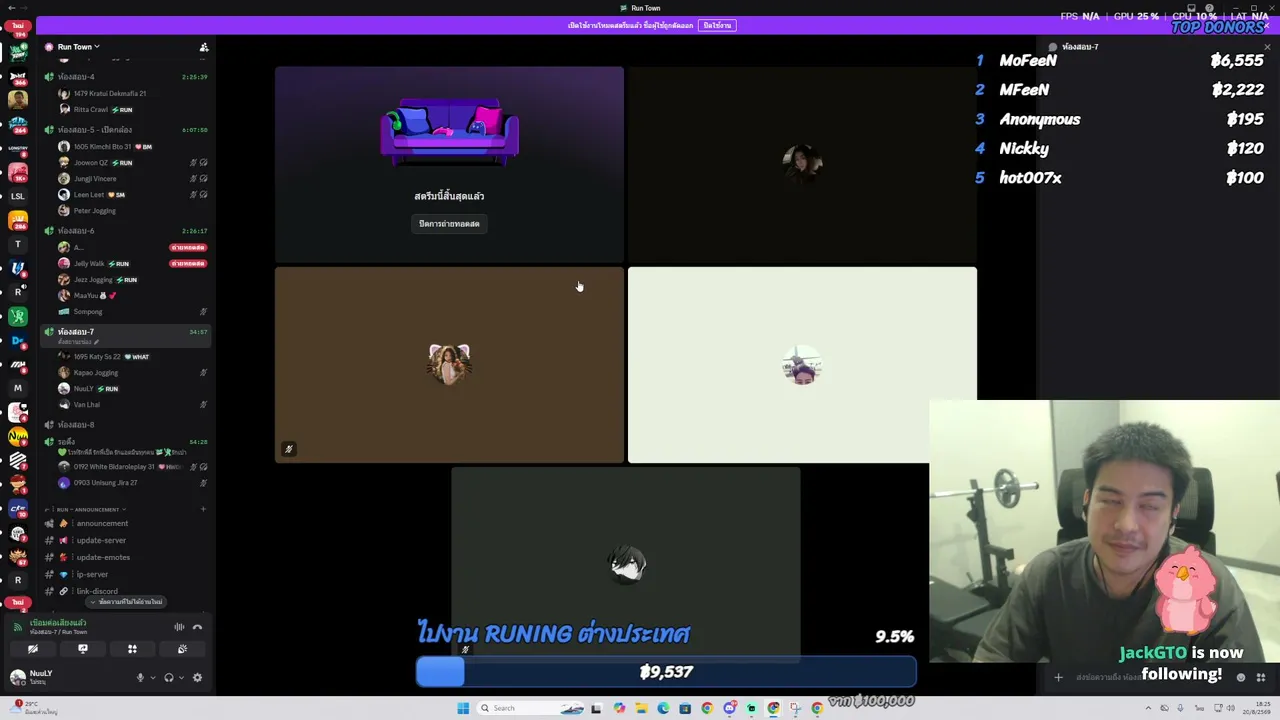Open headphone output options arrow
1280x720 pixels.
181,677
